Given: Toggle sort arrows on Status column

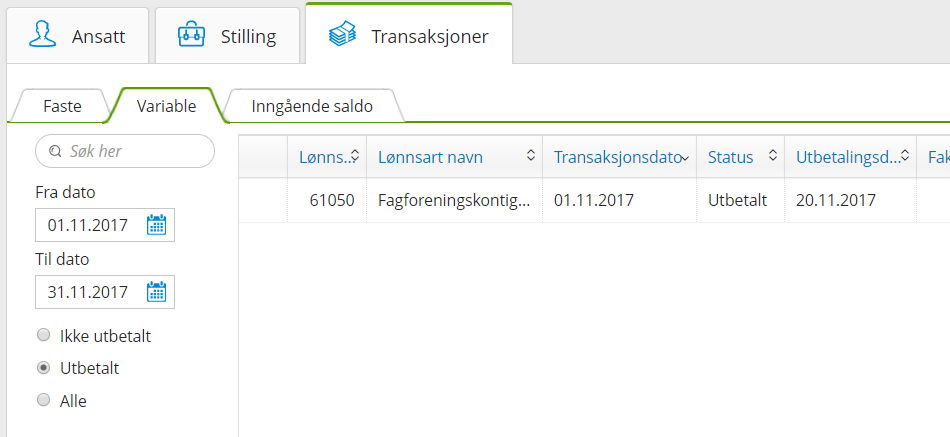Looking at the screenshot, I should point(773,157).
